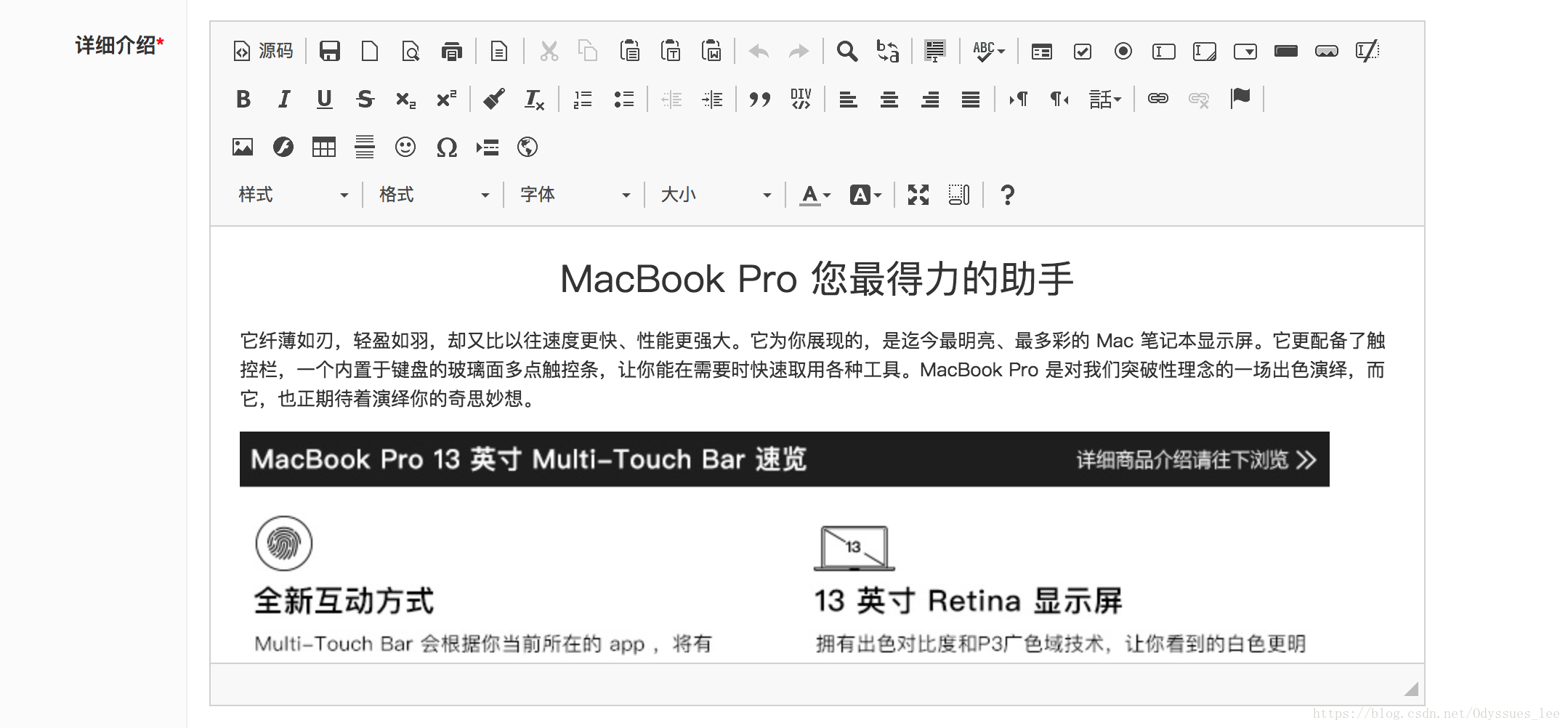This screenshot has height=728, width=1568.
Task: Create a new blank page
Action: 371,51
